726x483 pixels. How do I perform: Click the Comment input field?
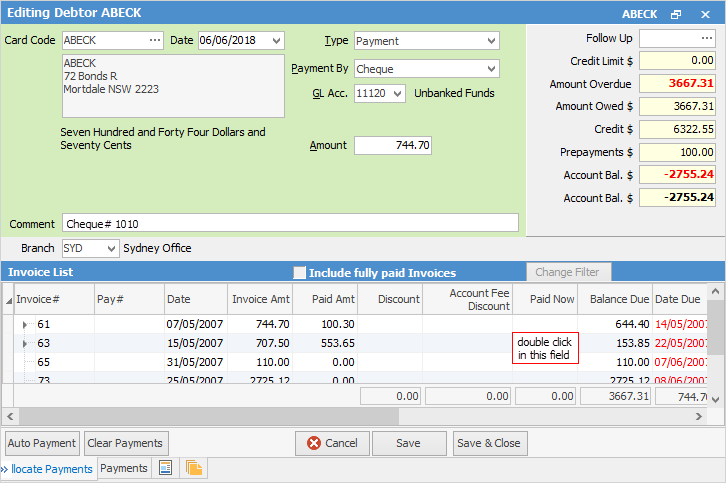pyautogui.click(x=290, y=223)
